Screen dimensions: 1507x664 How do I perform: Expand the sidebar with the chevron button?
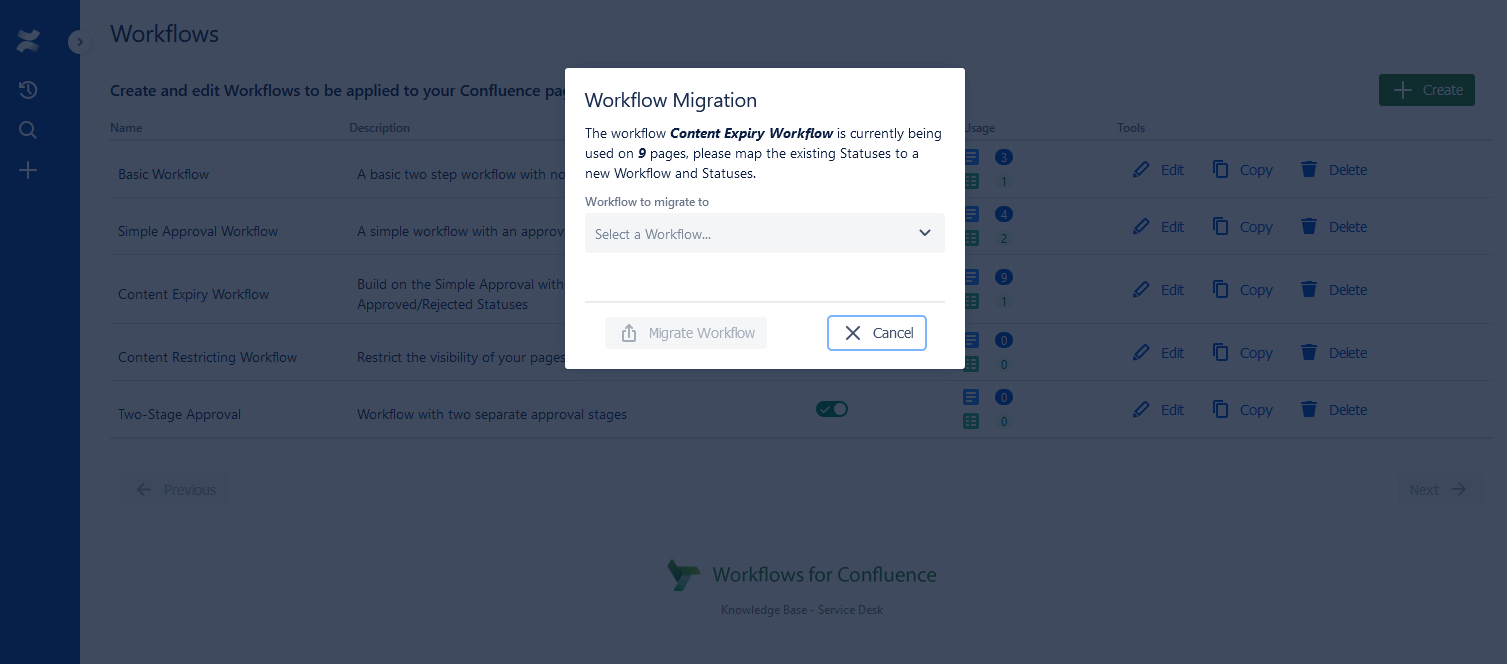pyautogui.click(x=80, y=42)
